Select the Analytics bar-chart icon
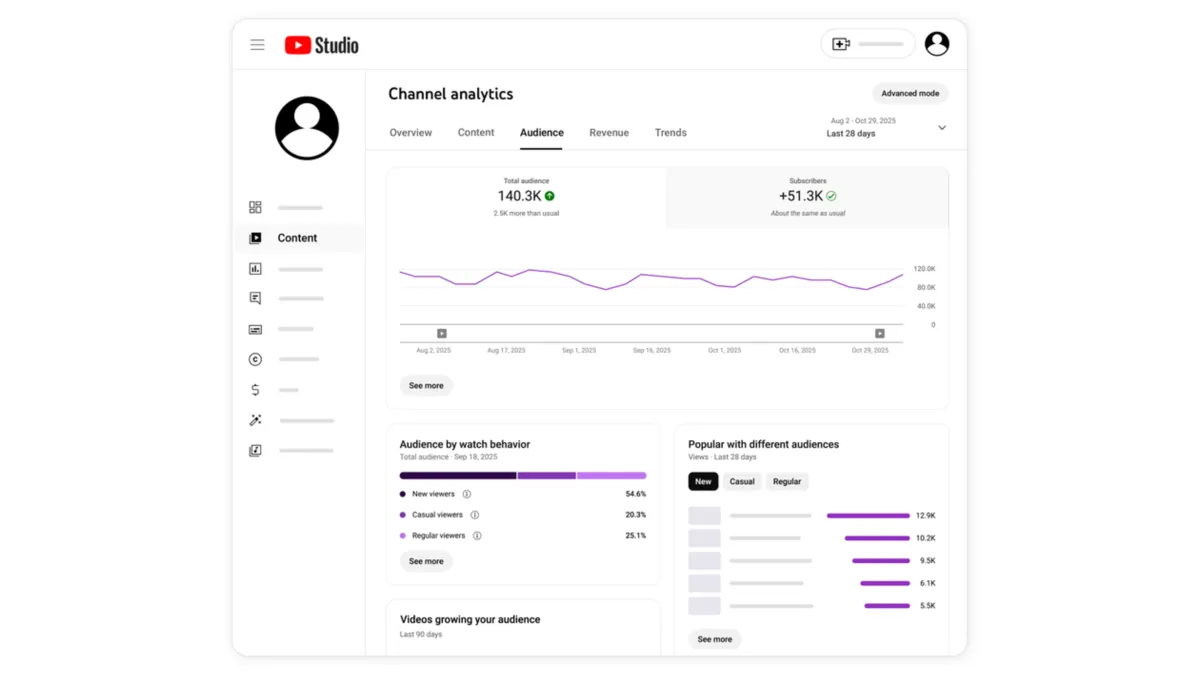 [x=255, y=268]
